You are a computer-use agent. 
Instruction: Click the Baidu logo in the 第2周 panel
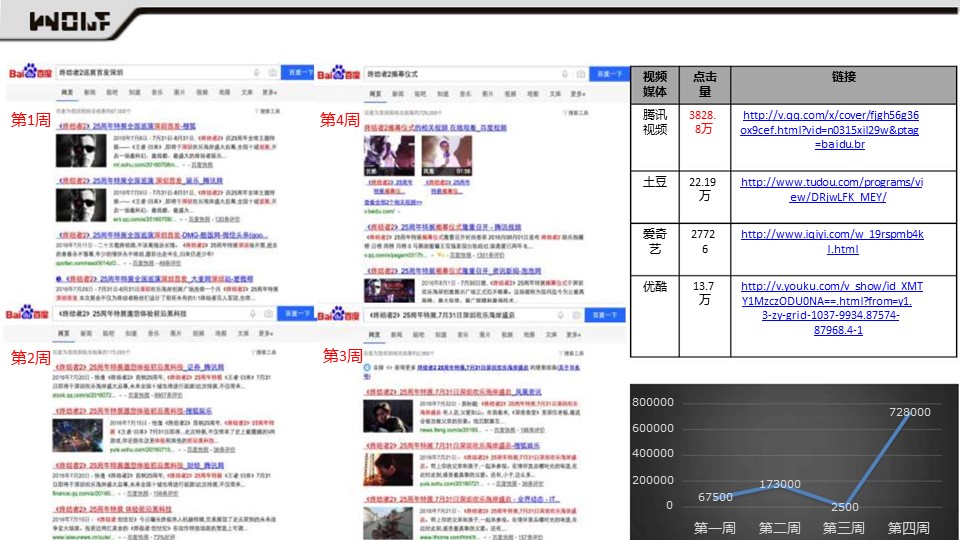pos(28,313)
